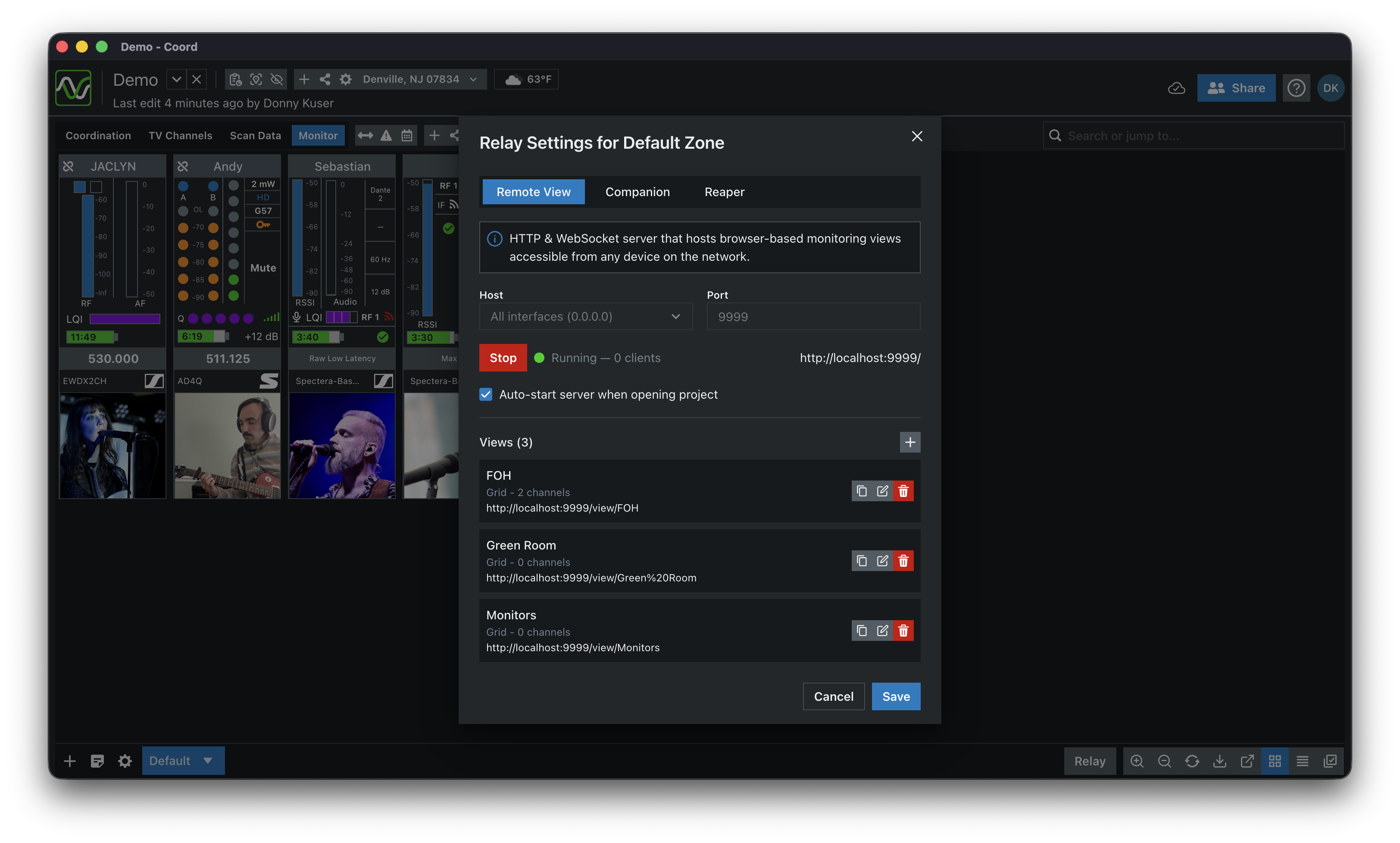Add a new view with plus icon
The image size is (1400, 843).
[910, 442]
